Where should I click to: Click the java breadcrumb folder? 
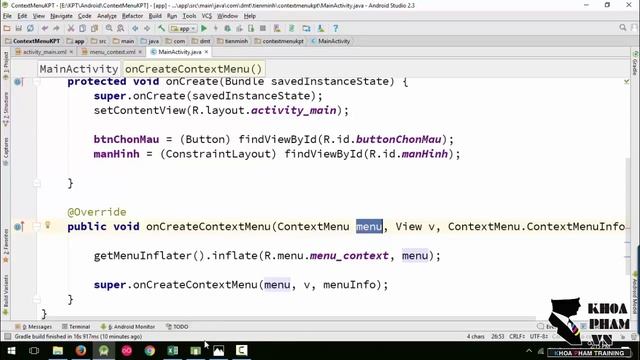[x=150, y=41]
